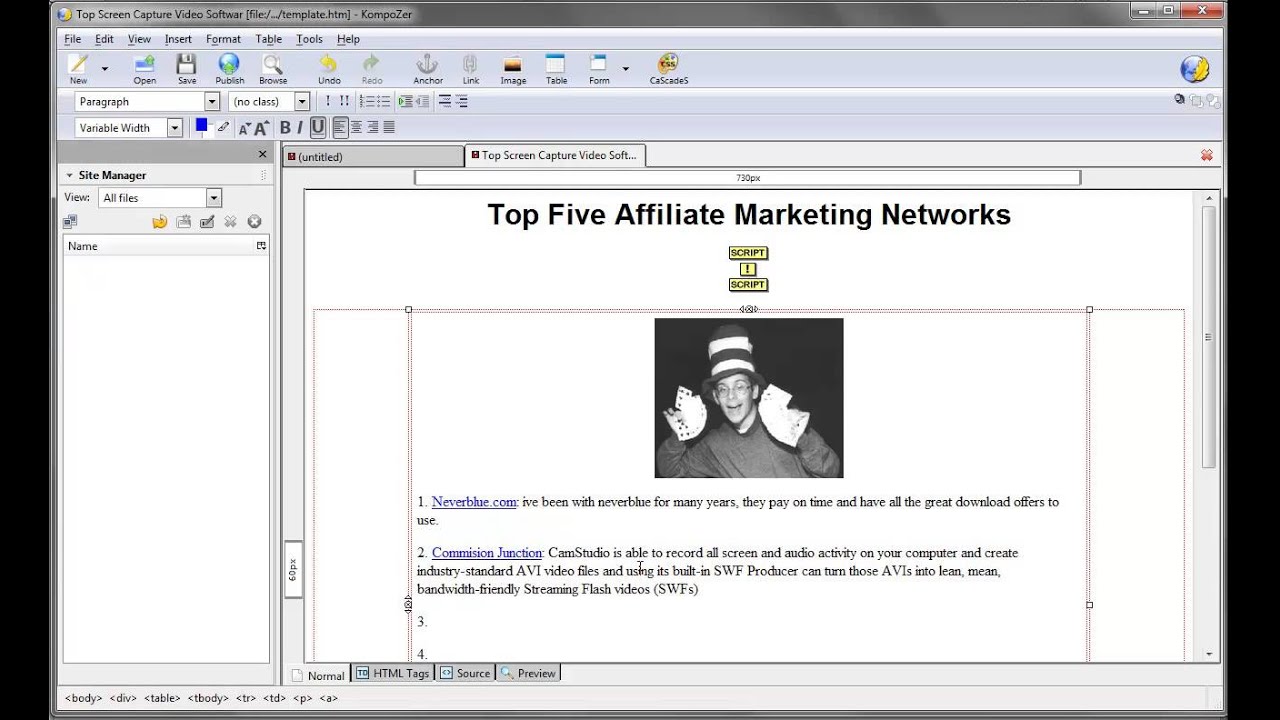This screenshot has width=1280, height=720.
Task: Click the Neverblue.com link
Action: 474,502
